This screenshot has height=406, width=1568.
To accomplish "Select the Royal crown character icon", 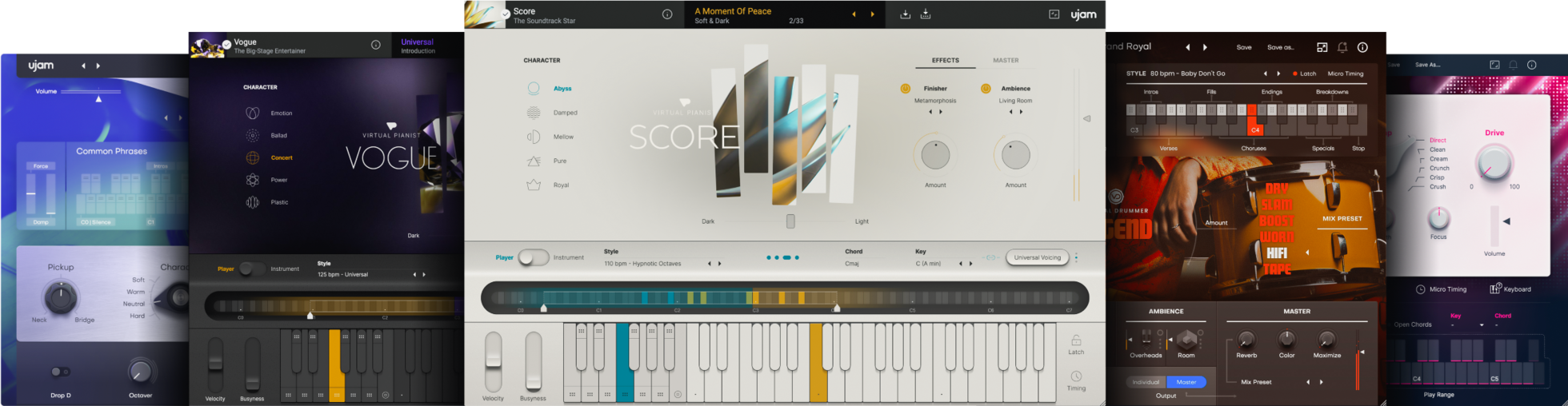I will (x=534, y=185).
